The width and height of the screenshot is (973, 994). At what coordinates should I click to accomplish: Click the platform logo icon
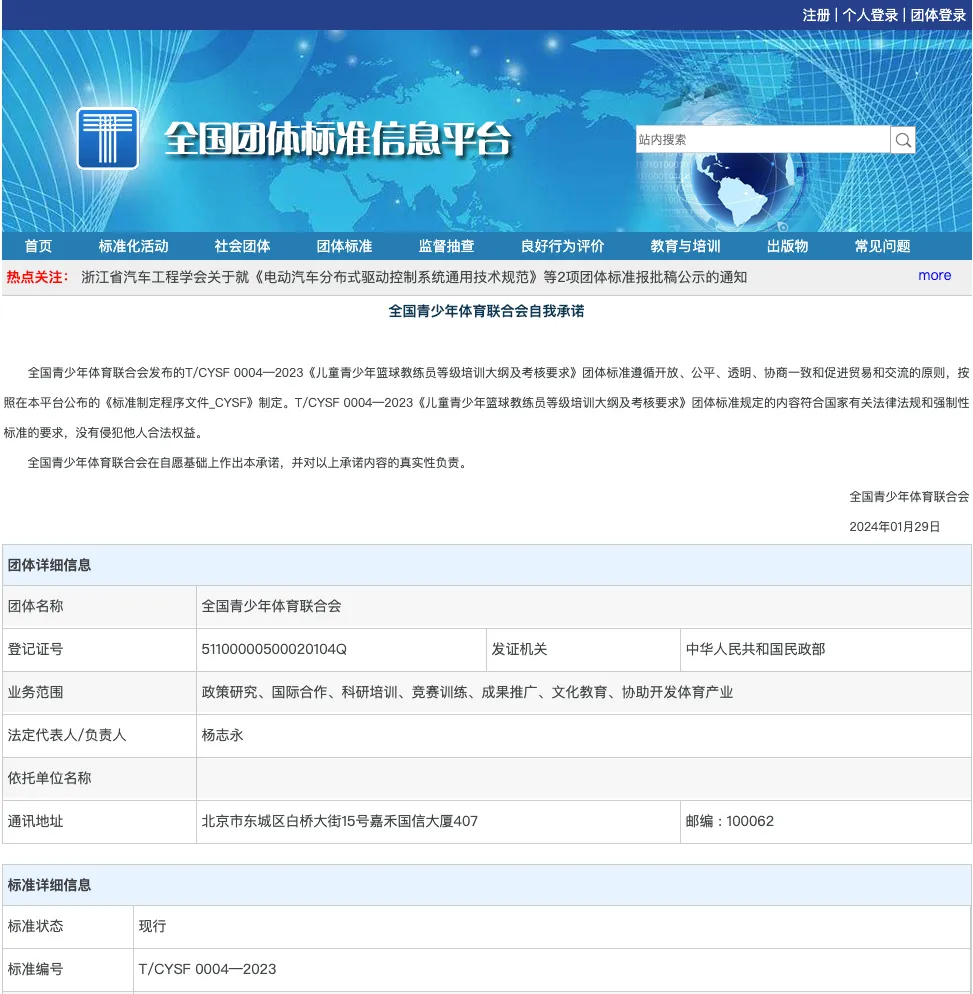click(108, 138)
